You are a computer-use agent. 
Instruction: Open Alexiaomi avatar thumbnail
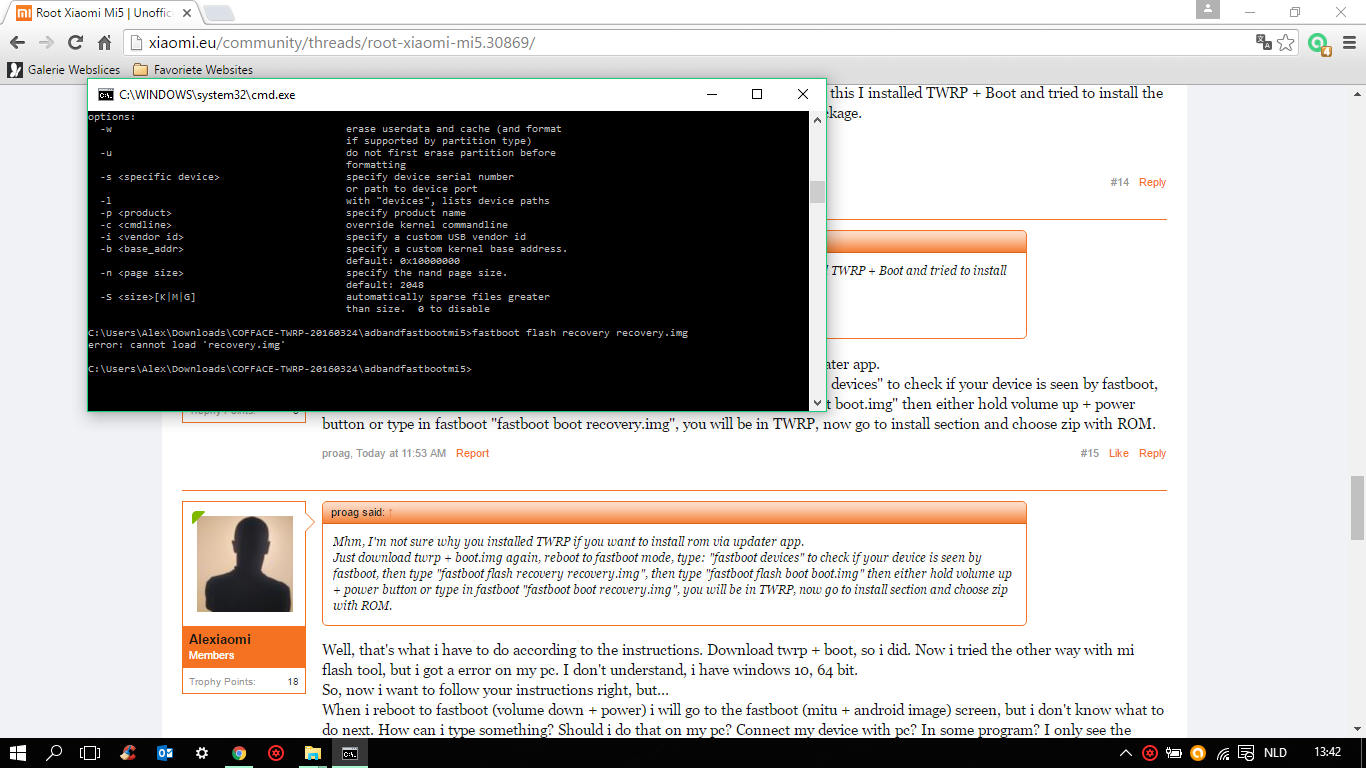pyautogui.click(x=245, y=565)
